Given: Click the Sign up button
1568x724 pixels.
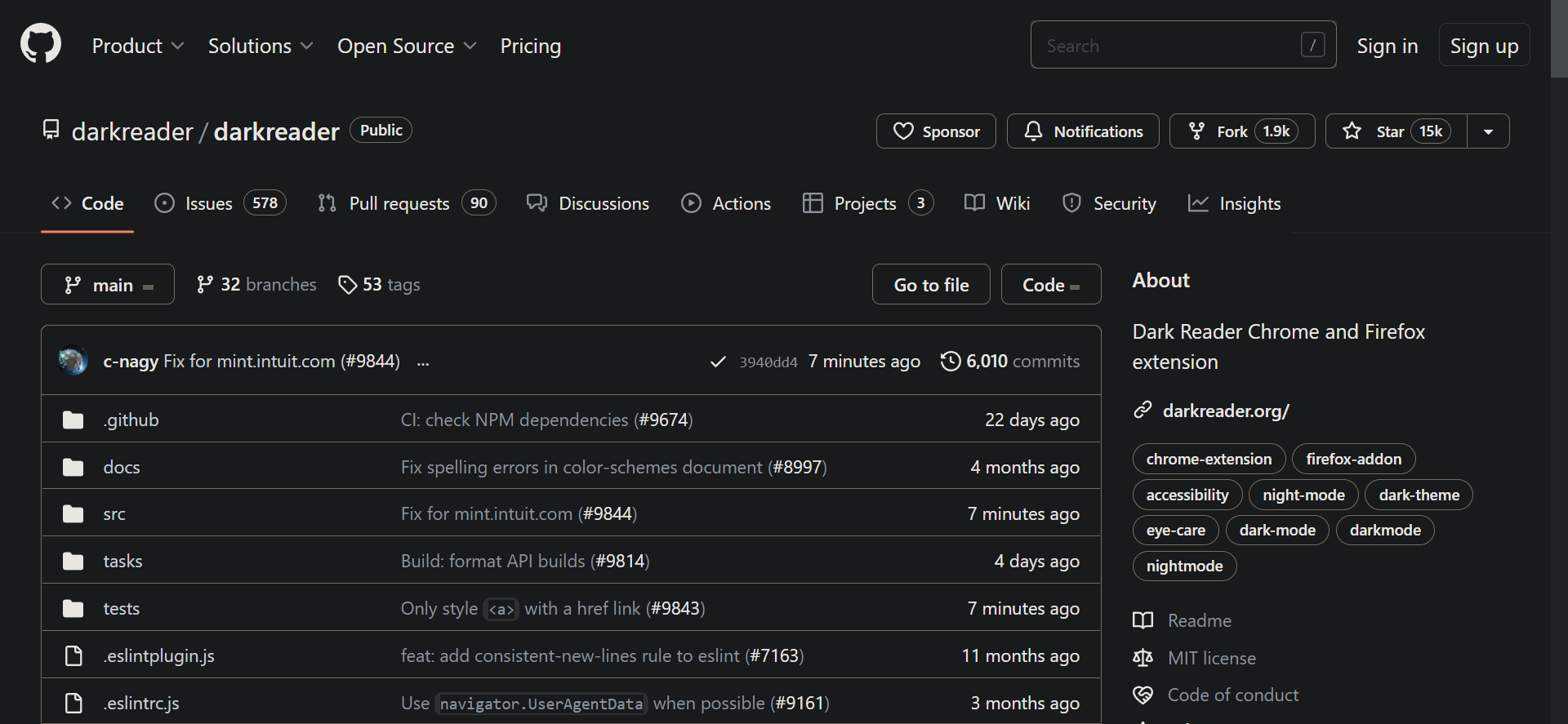Looking at the screenshot, I should (1484, 46).
